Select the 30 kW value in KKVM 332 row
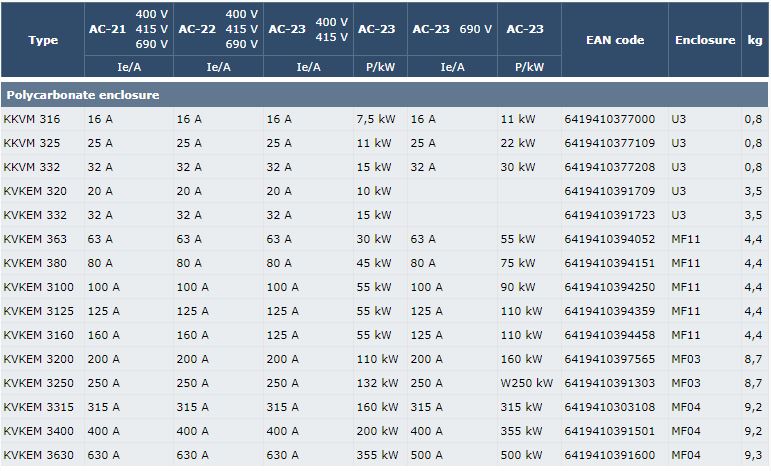 pyautogui.click(x=518, y=167)
